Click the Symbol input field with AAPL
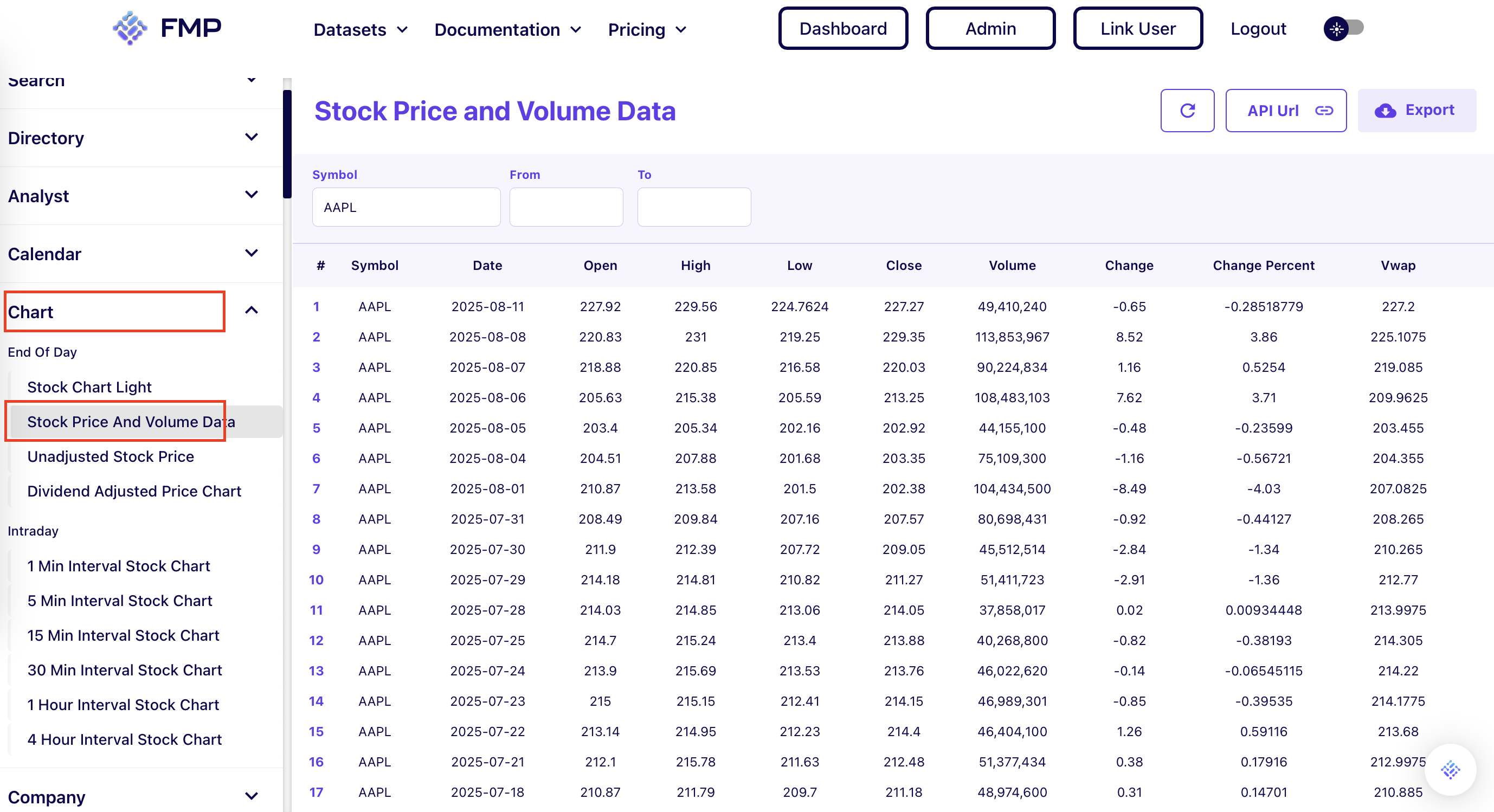 pyautogui.click(x=406, y=207)
